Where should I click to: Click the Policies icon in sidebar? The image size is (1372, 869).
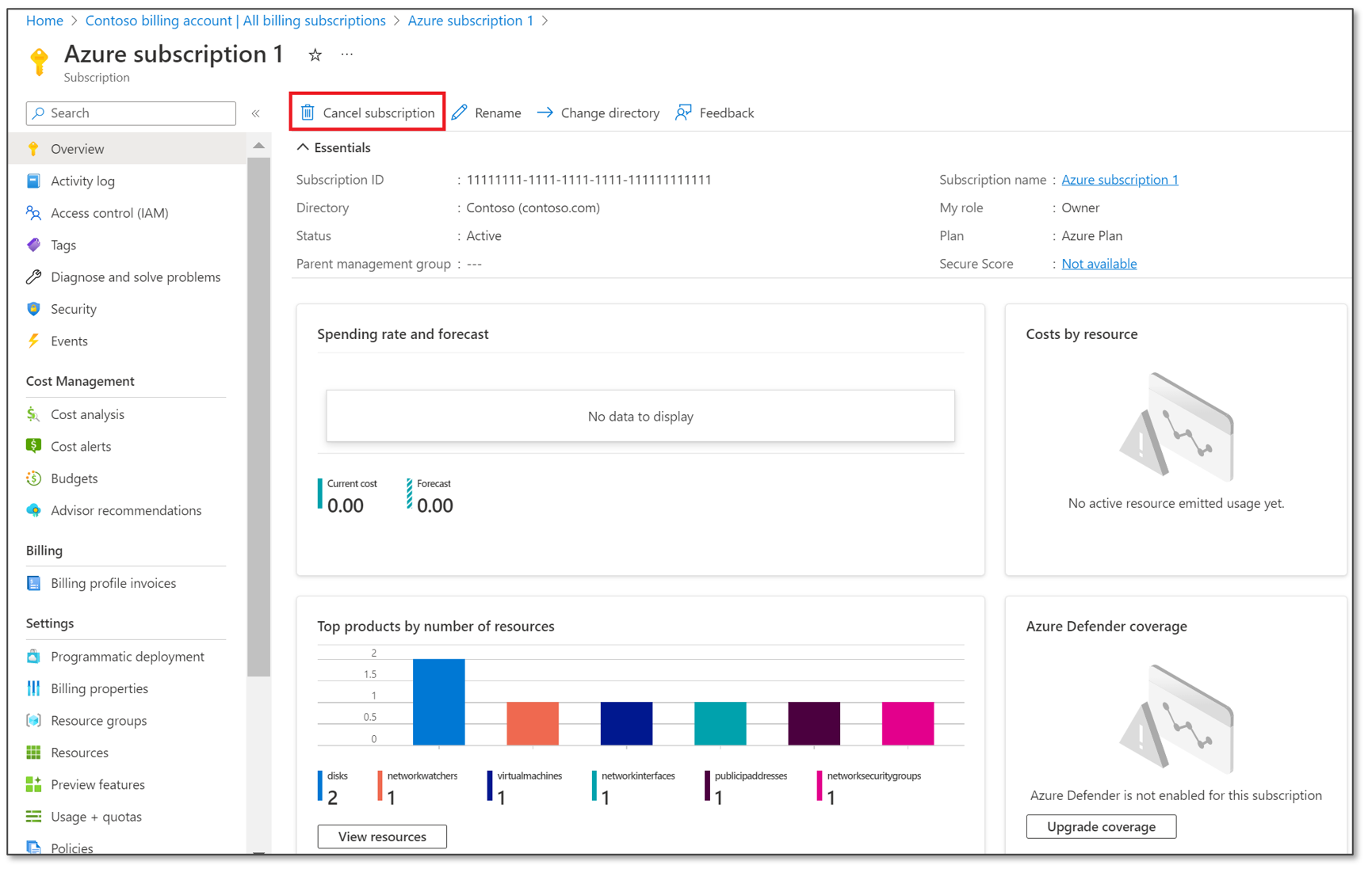click(33, 848)
